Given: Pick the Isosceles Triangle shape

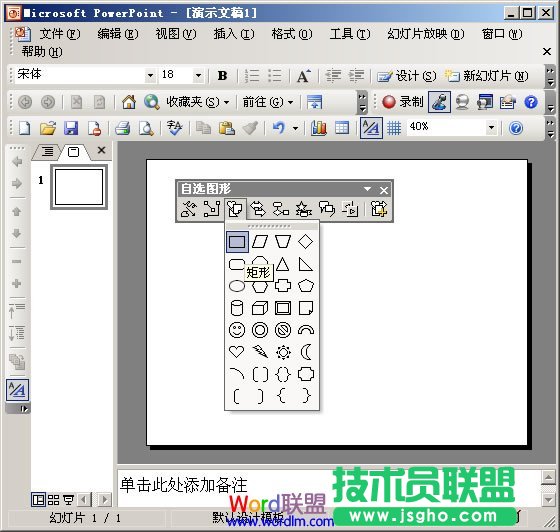Looking at the screenshot, I should tap(283, 264).
